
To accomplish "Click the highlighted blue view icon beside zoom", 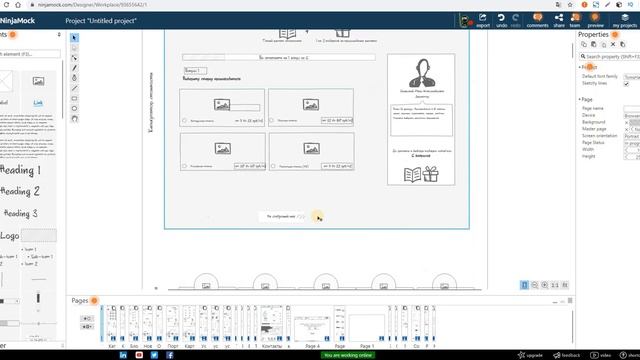I will pyautogui.click(x=524, y=285).
